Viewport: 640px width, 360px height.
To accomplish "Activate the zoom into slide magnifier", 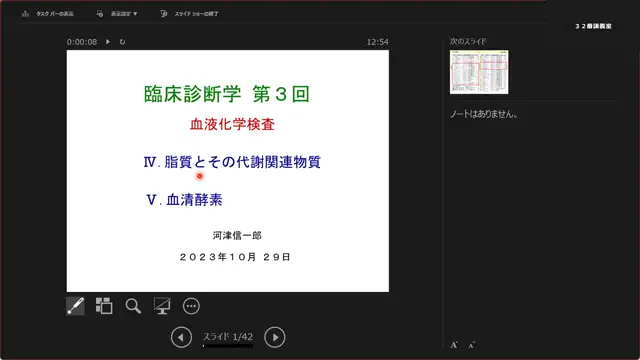I will (x=133, y=306).
